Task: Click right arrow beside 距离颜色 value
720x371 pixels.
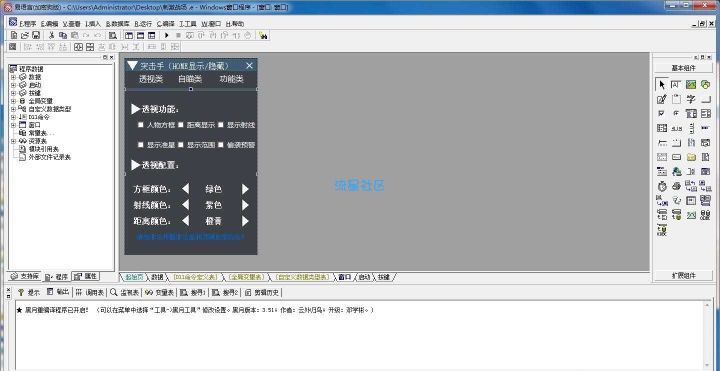Action: (x=245, y=221)
